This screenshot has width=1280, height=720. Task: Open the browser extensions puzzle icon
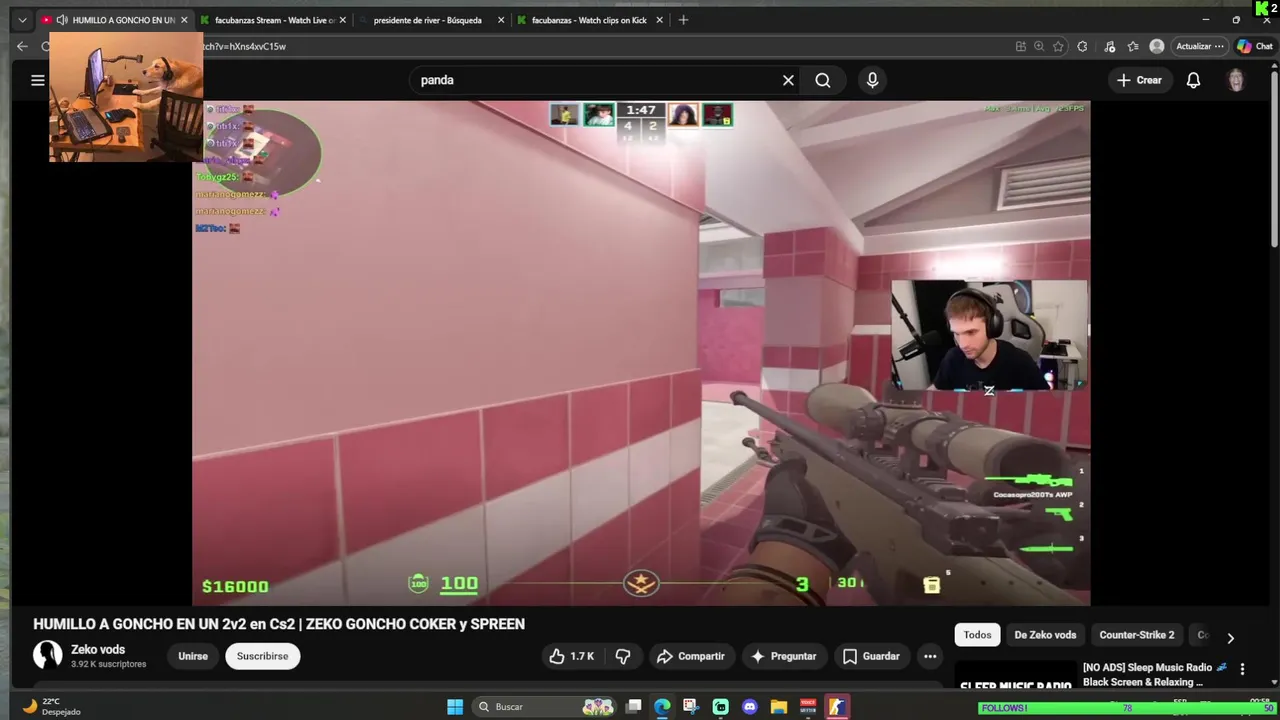click(x=1082, y=46)
